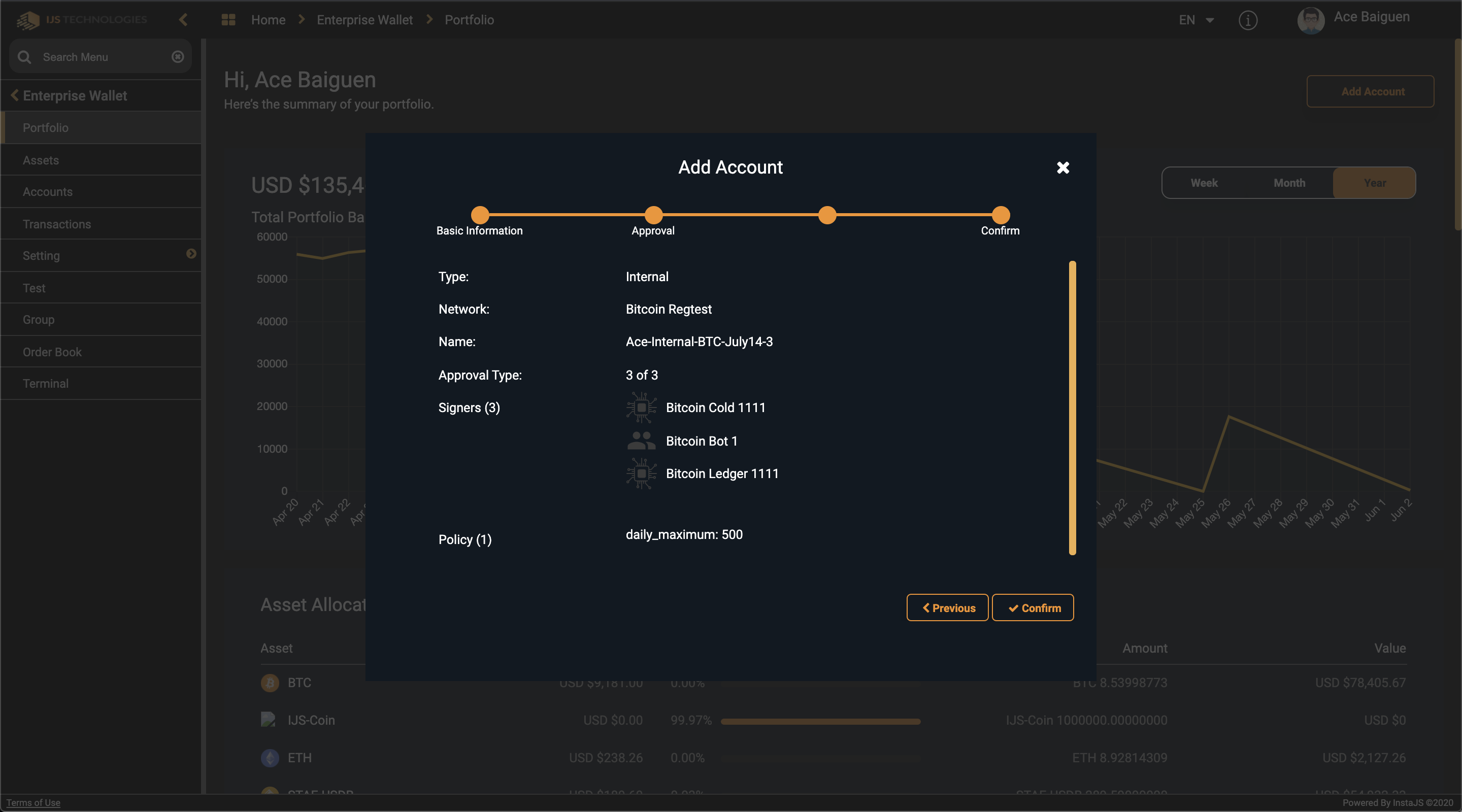Expand the Setting submenu arrow
Image resolution: width=1462 pixels, height=812 pixels.
191,254
